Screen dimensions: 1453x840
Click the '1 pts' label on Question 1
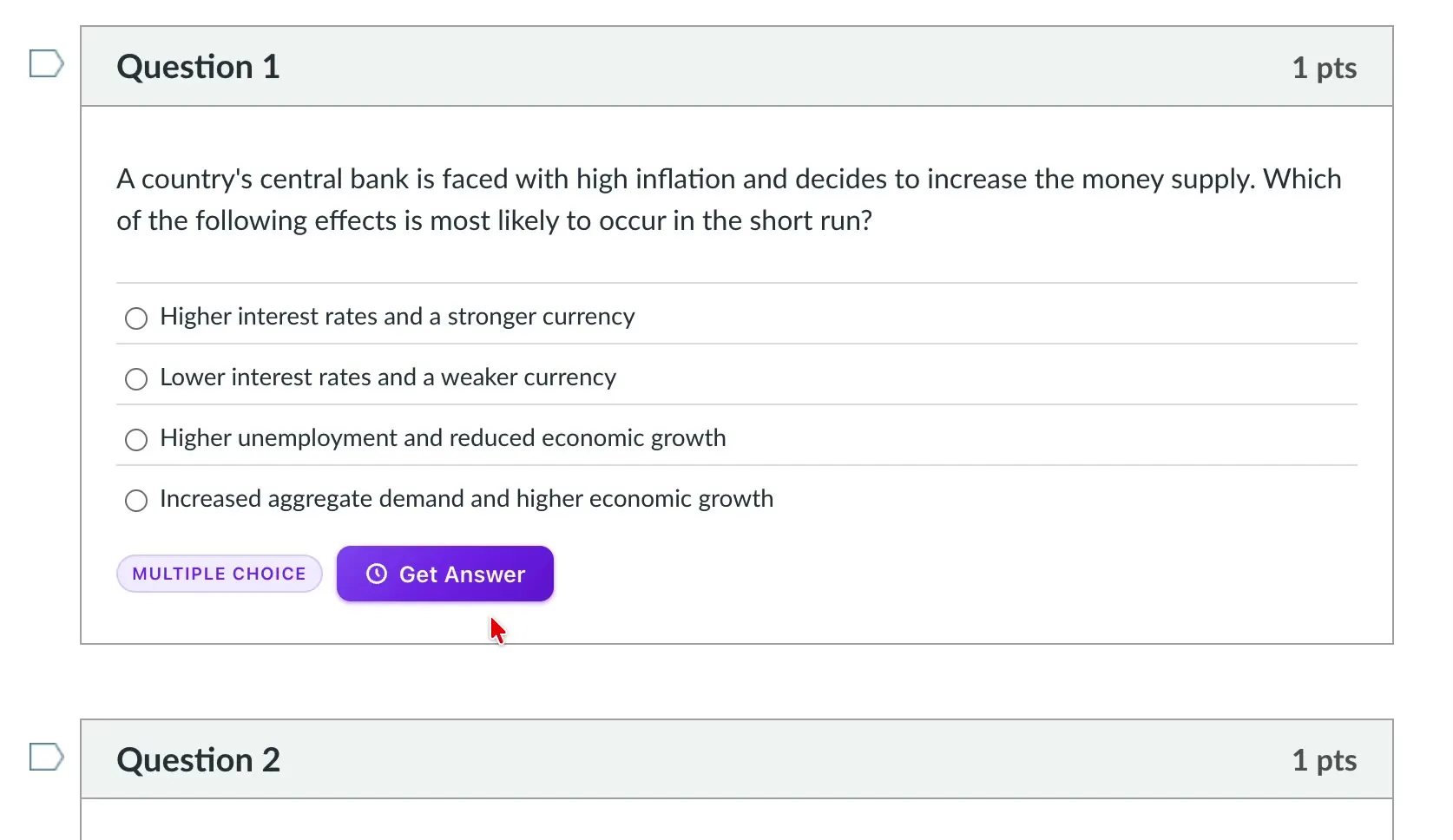(x=1325, y=68)
